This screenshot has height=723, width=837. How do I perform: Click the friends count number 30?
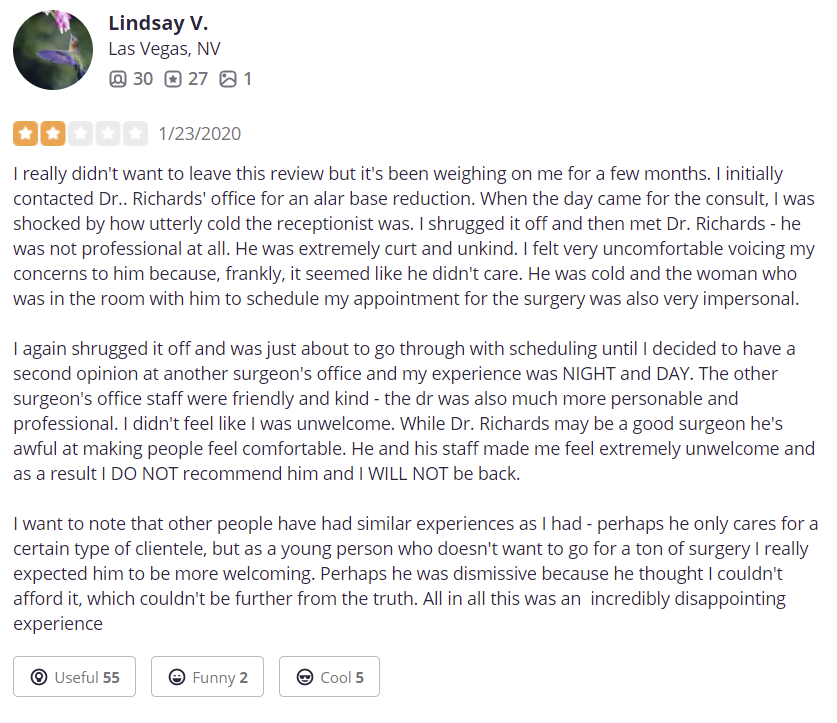[143, 79]
